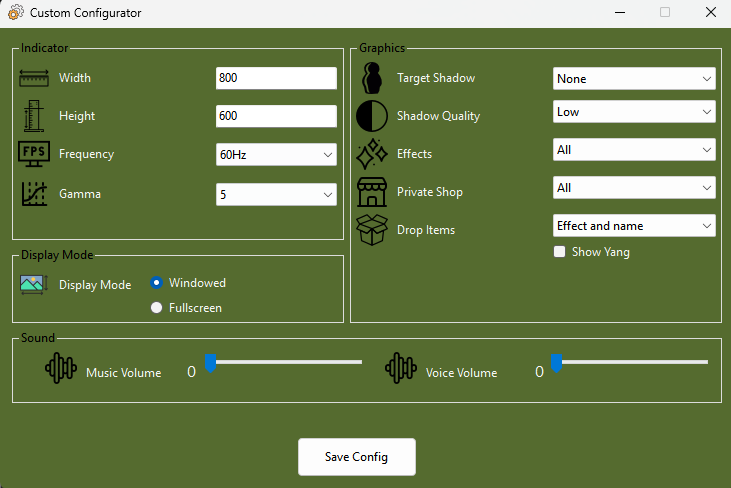The image size is (731, 488).
Task: Click the Music Volume waveform icon
Action: [61, 368]
